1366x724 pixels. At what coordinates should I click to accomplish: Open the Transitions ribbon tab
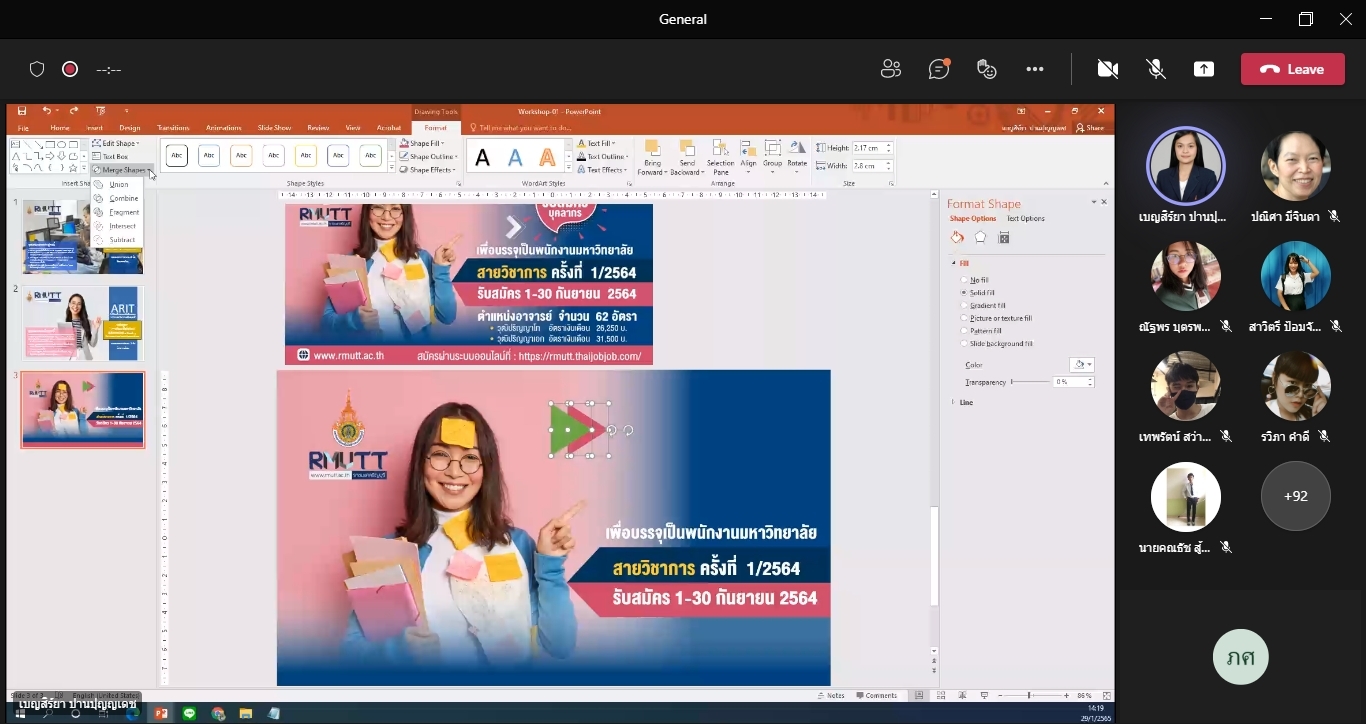(173, 128)
